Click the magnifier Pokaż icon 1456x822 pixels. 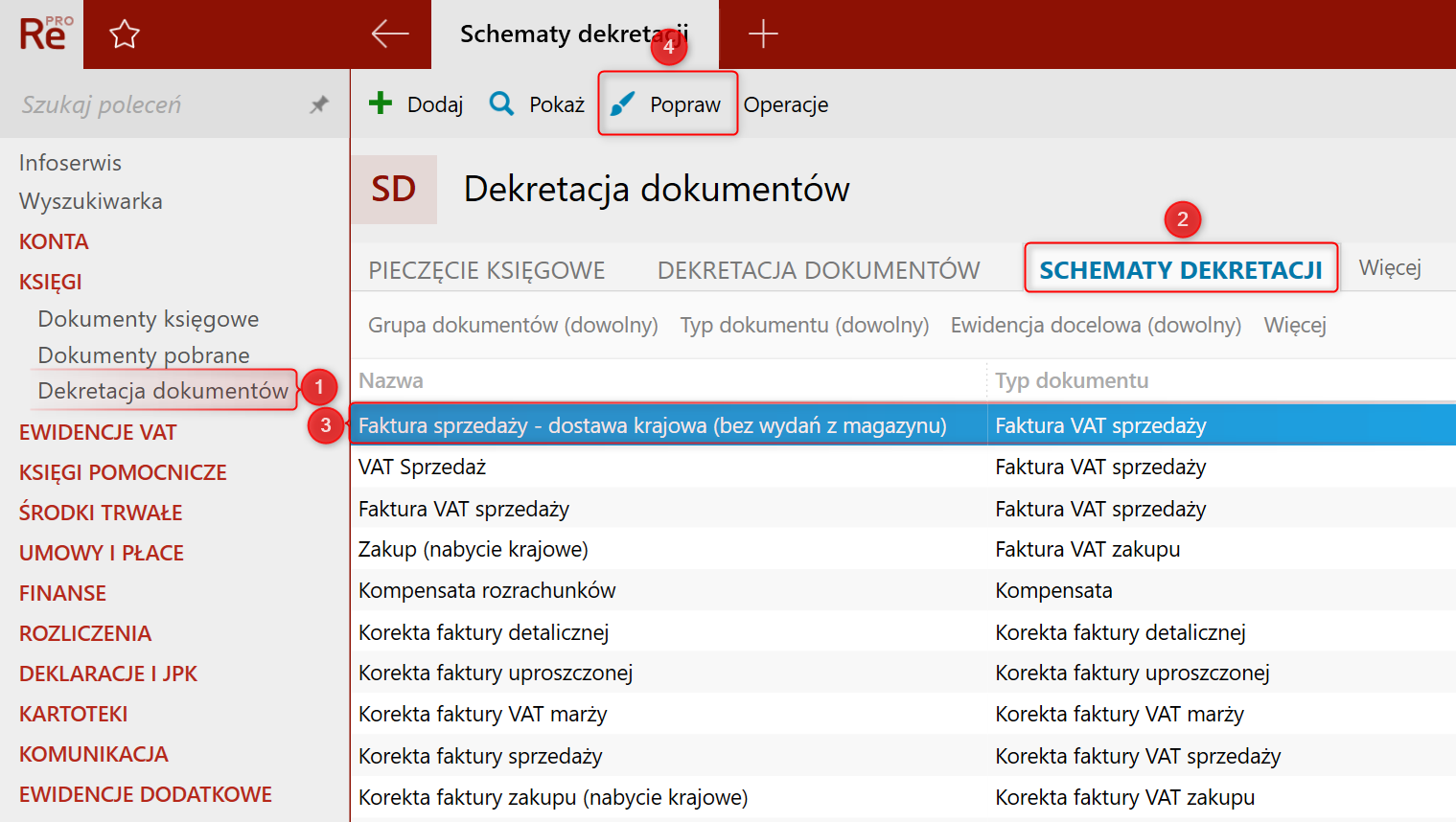(501, 103)
